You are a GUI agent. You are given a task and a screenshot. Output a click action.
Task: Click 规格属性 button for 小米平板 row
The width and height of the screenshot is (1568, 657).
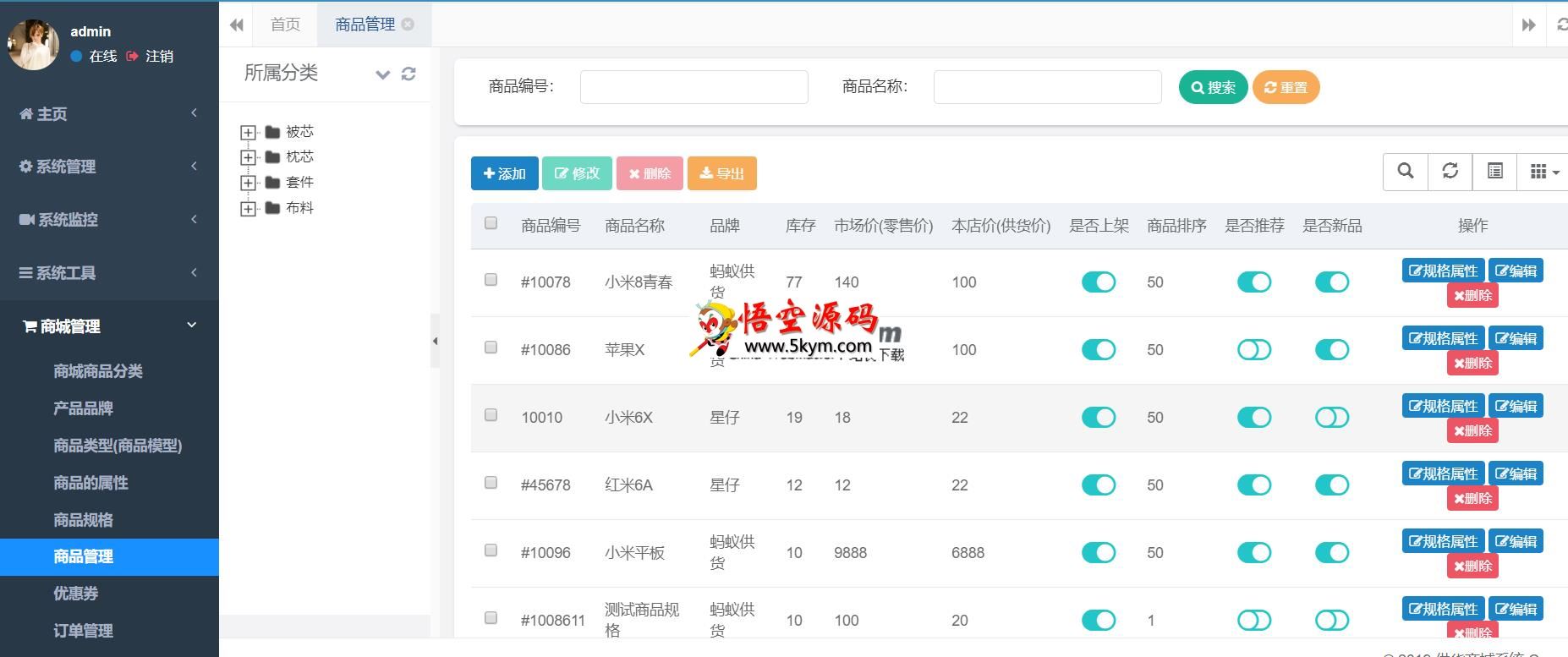tap(1443, 541)
